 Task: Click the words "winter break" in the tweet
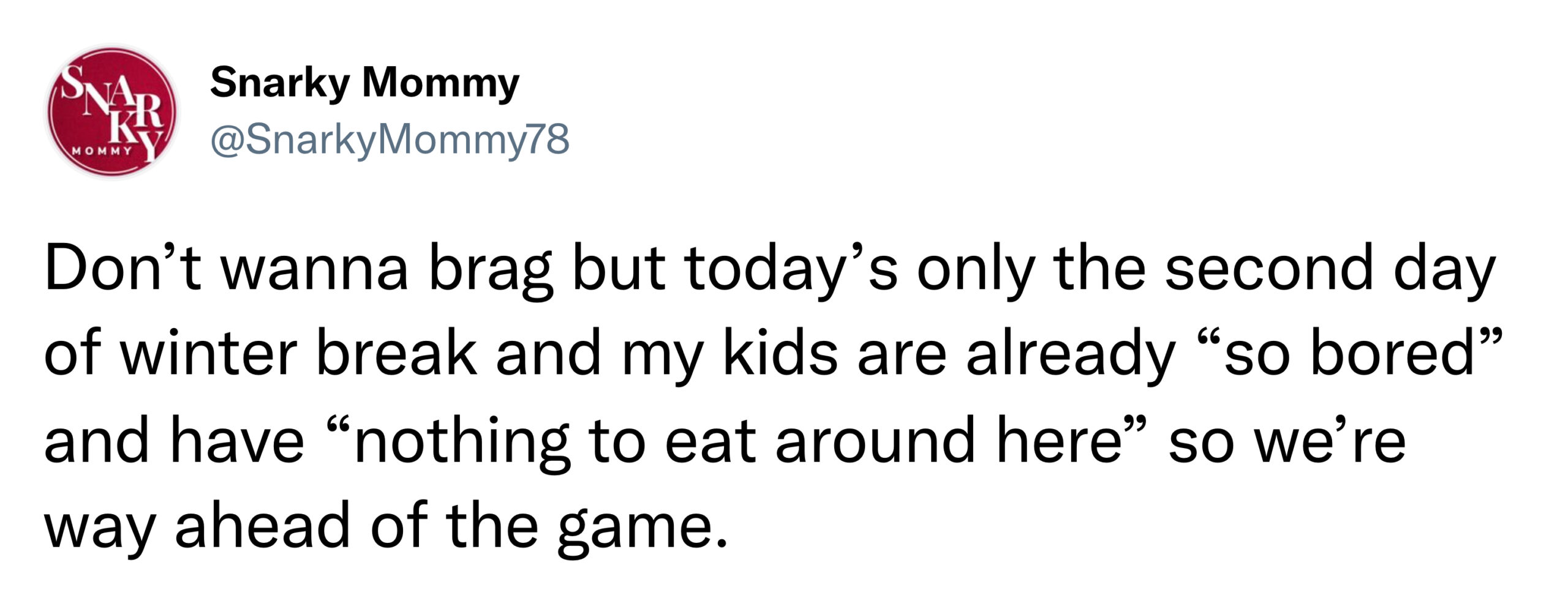pos(298,355)
